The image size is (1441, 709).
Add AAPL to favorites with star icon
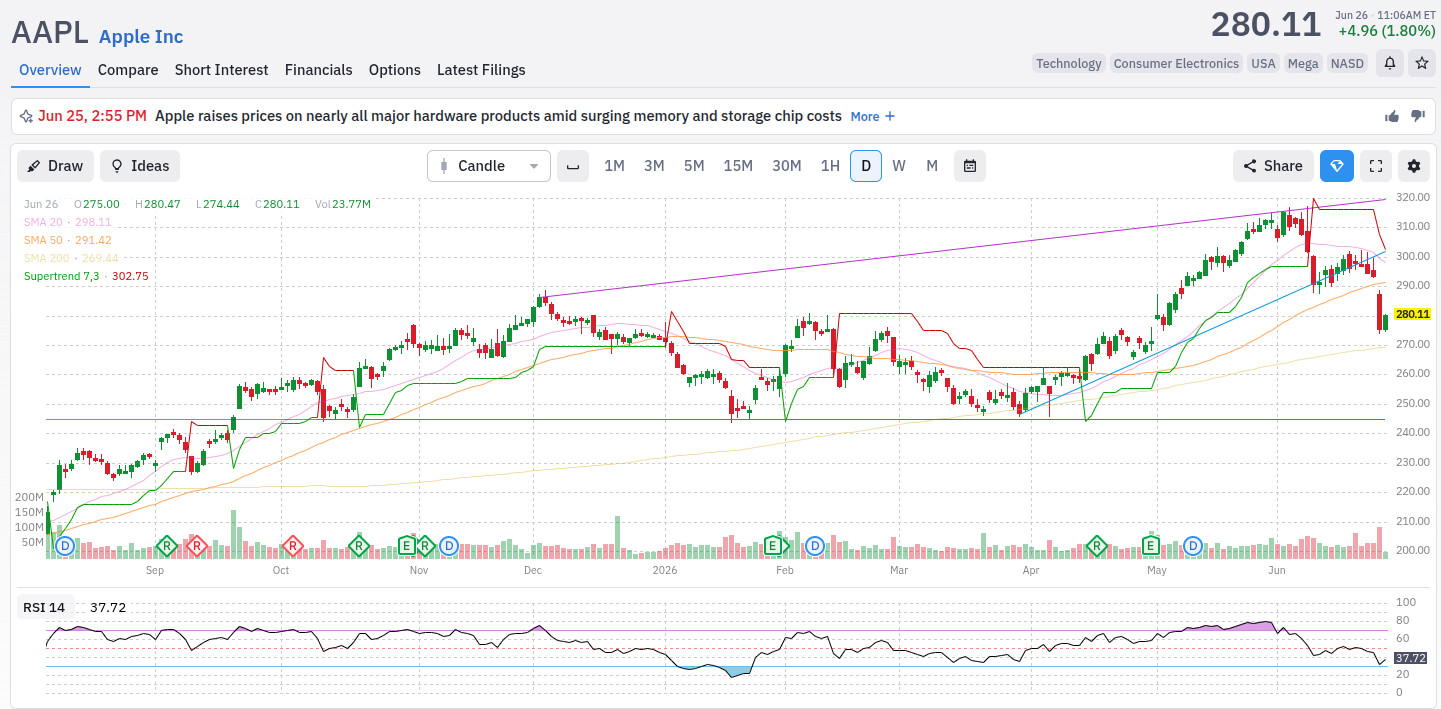1421,63
